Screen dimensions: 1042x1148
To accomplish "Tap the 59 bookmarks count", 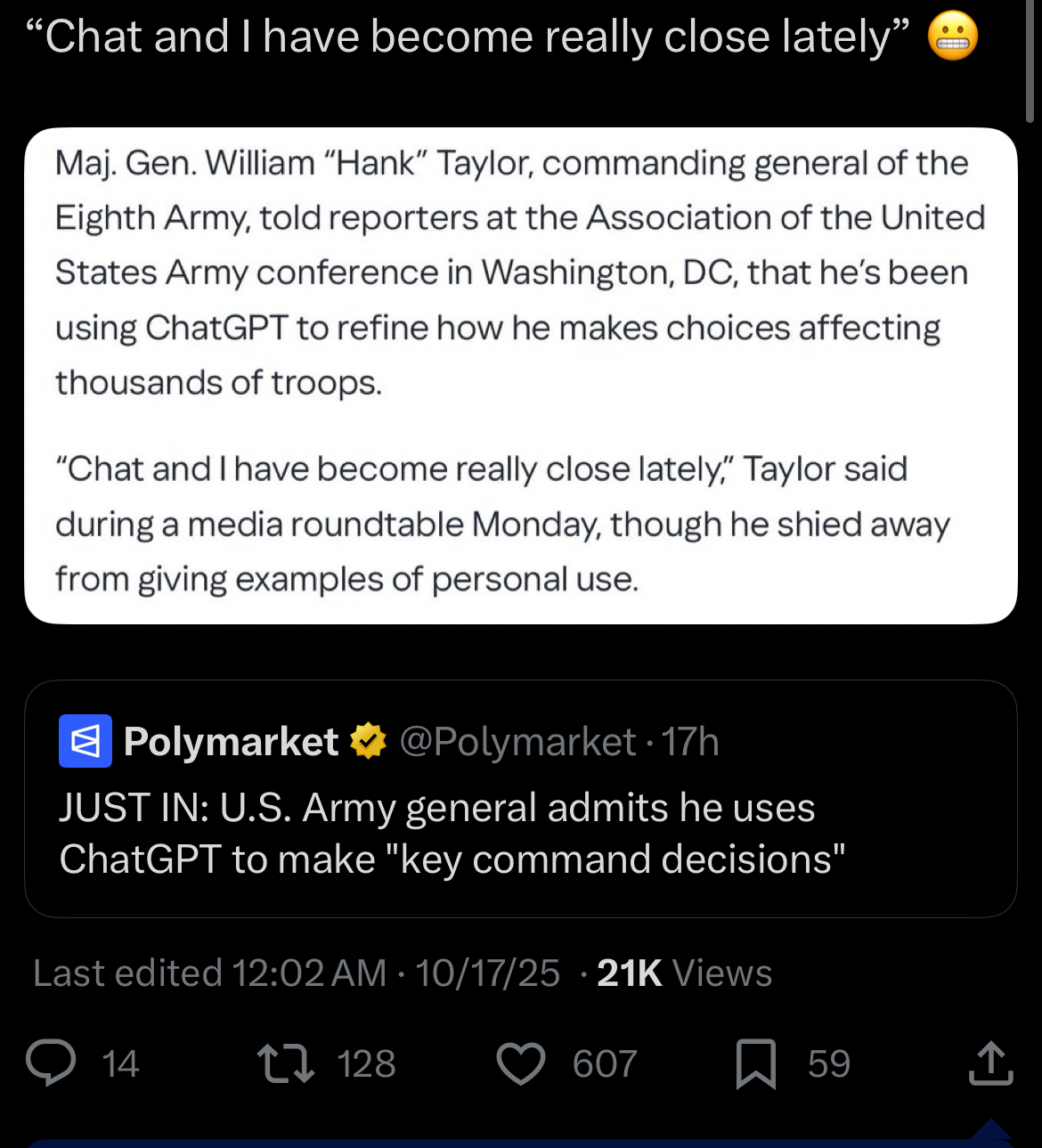I will click(x=829, y=1063).
